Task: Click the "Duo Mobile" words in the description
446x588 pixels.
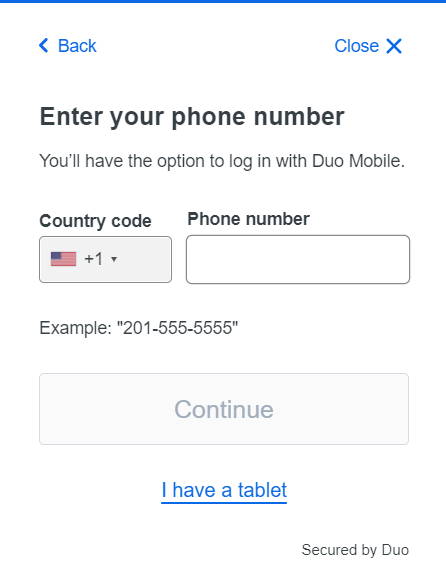Action: point(358,161)
